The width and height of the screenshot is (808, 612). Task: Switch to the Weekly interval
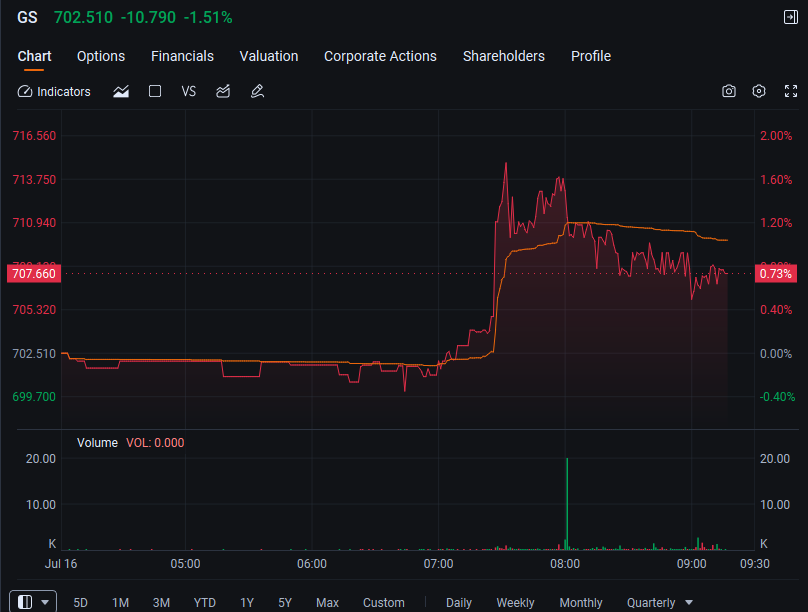(x=515, y=603)
